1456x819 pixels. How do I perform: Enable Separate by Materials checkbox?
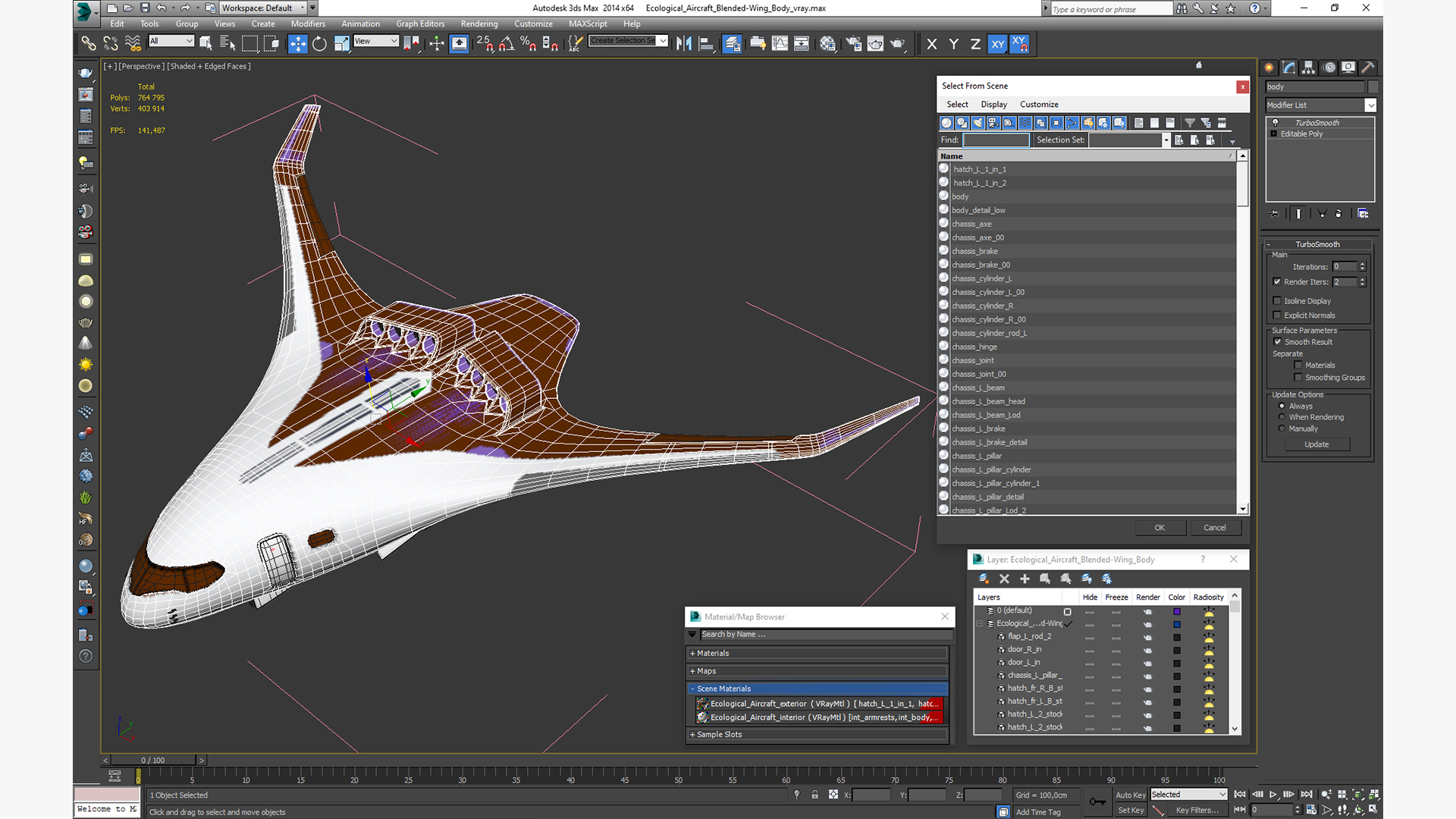(x=1298, y=366)
